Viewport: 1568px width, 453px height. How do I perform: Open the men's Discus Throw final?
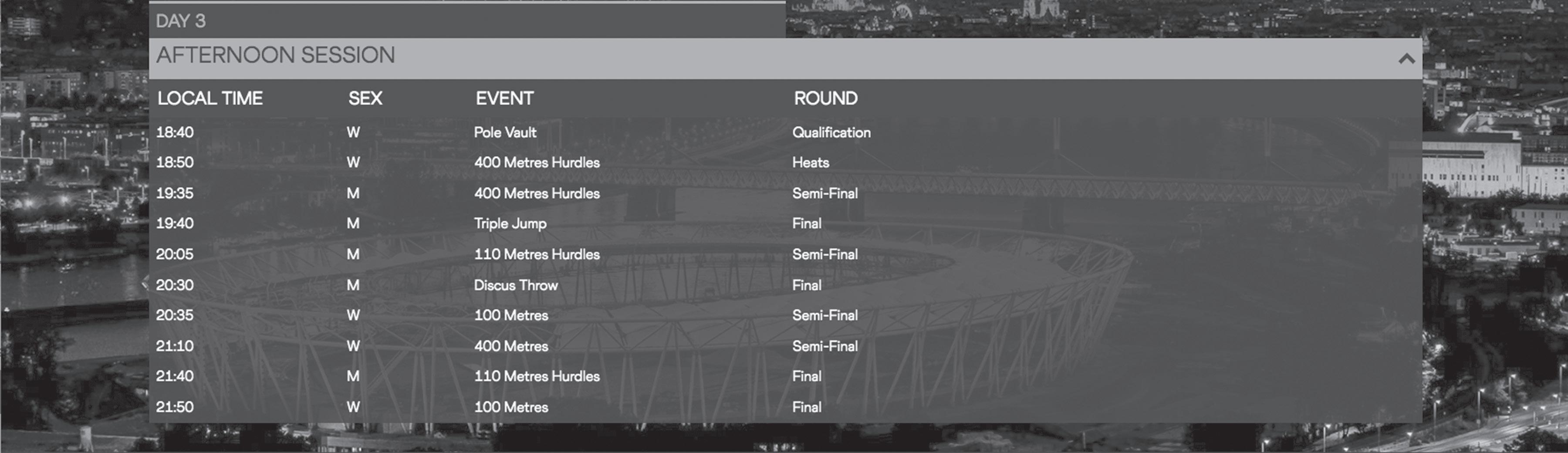516,285
